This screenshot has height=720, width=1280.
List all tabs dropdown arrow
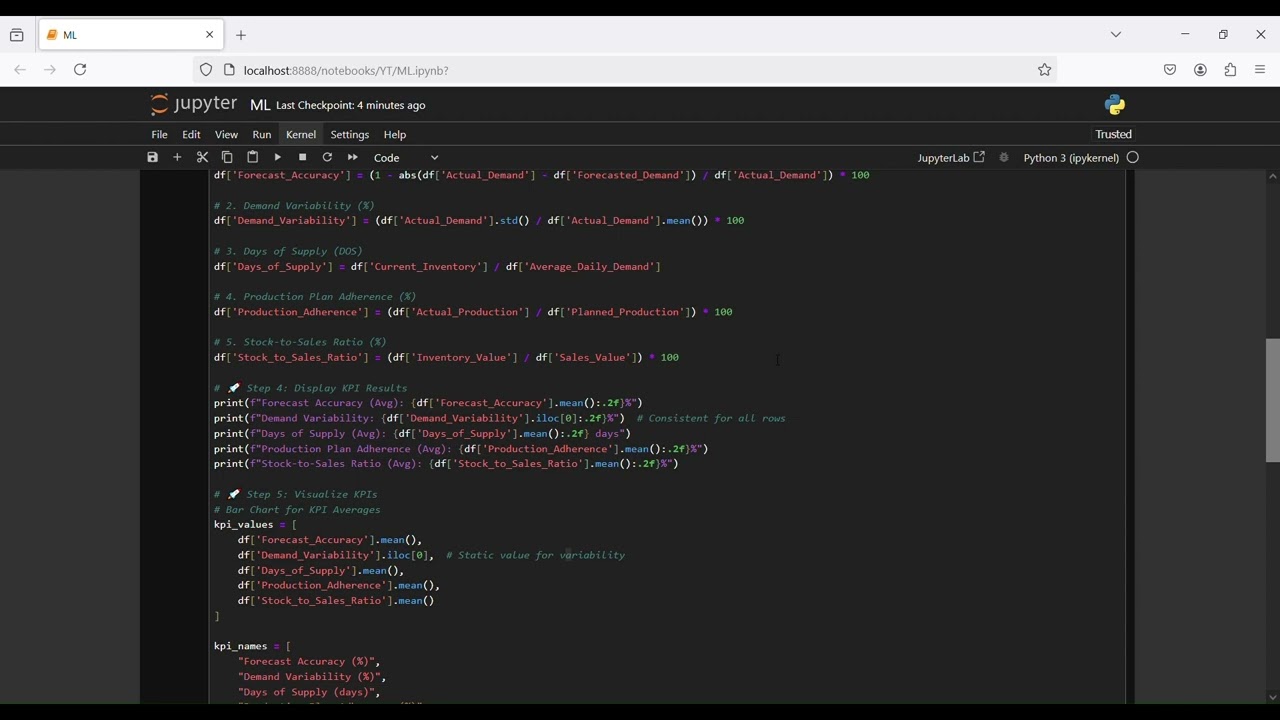[x=1116, y=35]
